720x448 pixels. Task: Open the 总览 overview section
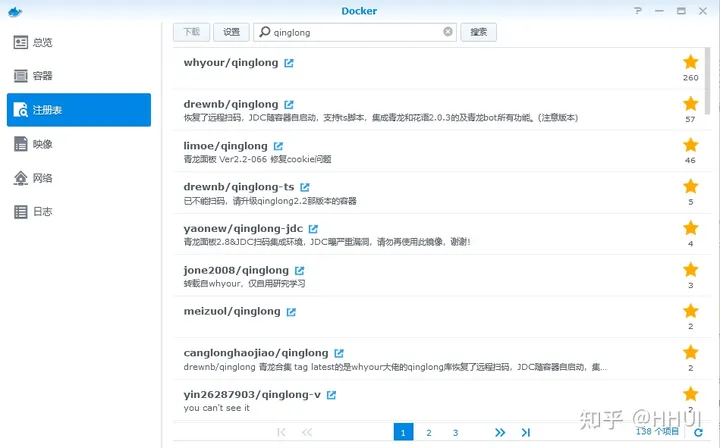[79, 43]
